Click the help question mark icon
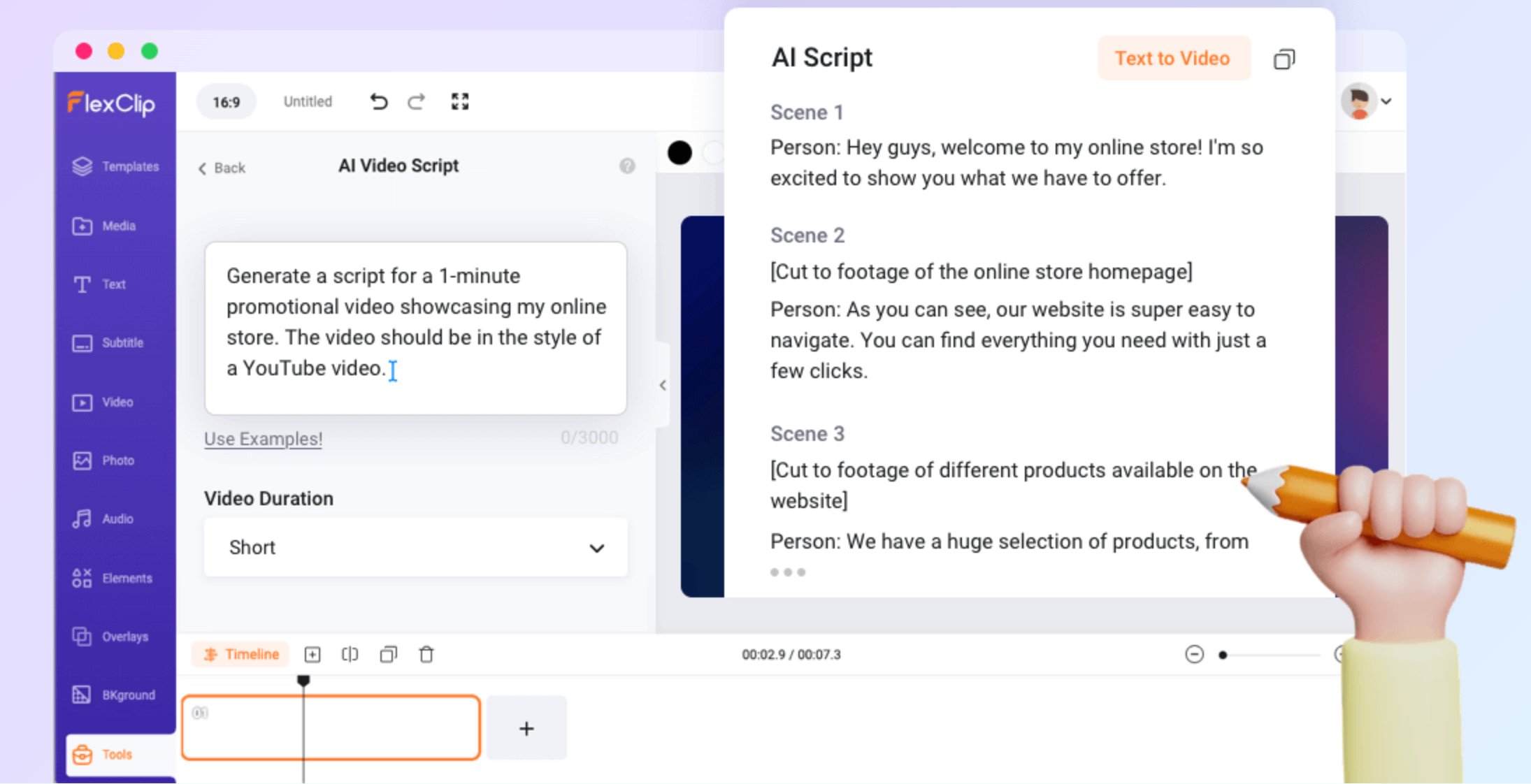Screen dimensions: 1531x784 (627, 166)
